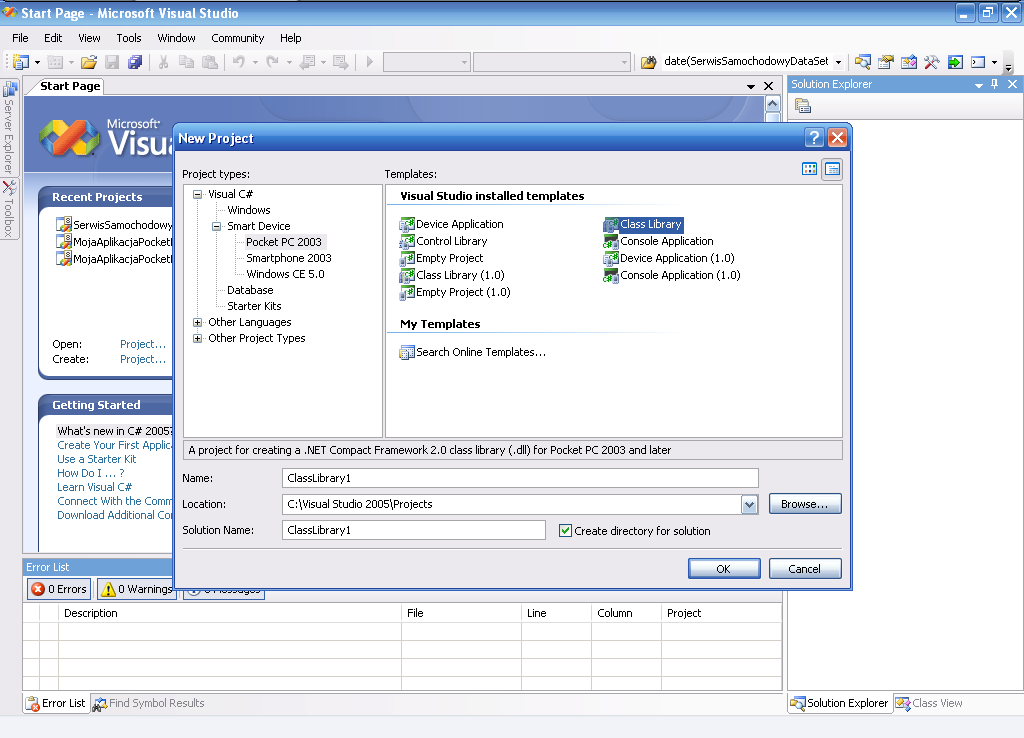
Task: Open the New Project icon dropdown arrow
Action: 37,62
